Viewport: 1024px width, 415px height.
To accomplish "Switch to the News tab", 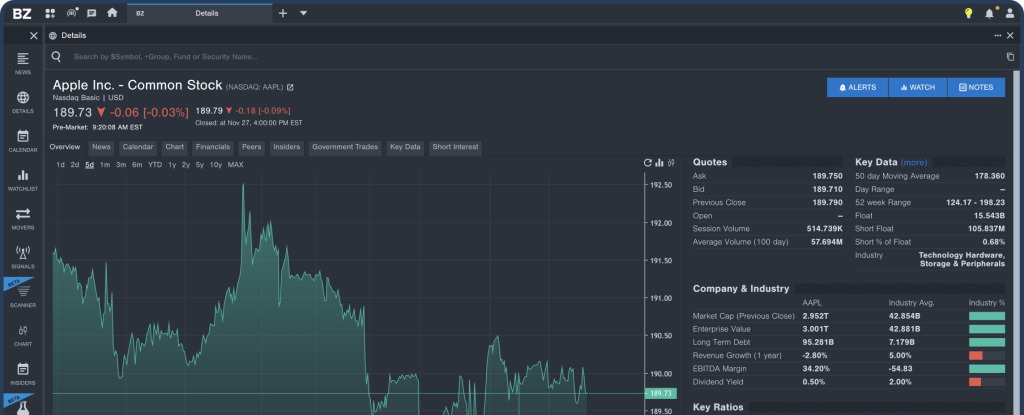I will click(101, 147).
